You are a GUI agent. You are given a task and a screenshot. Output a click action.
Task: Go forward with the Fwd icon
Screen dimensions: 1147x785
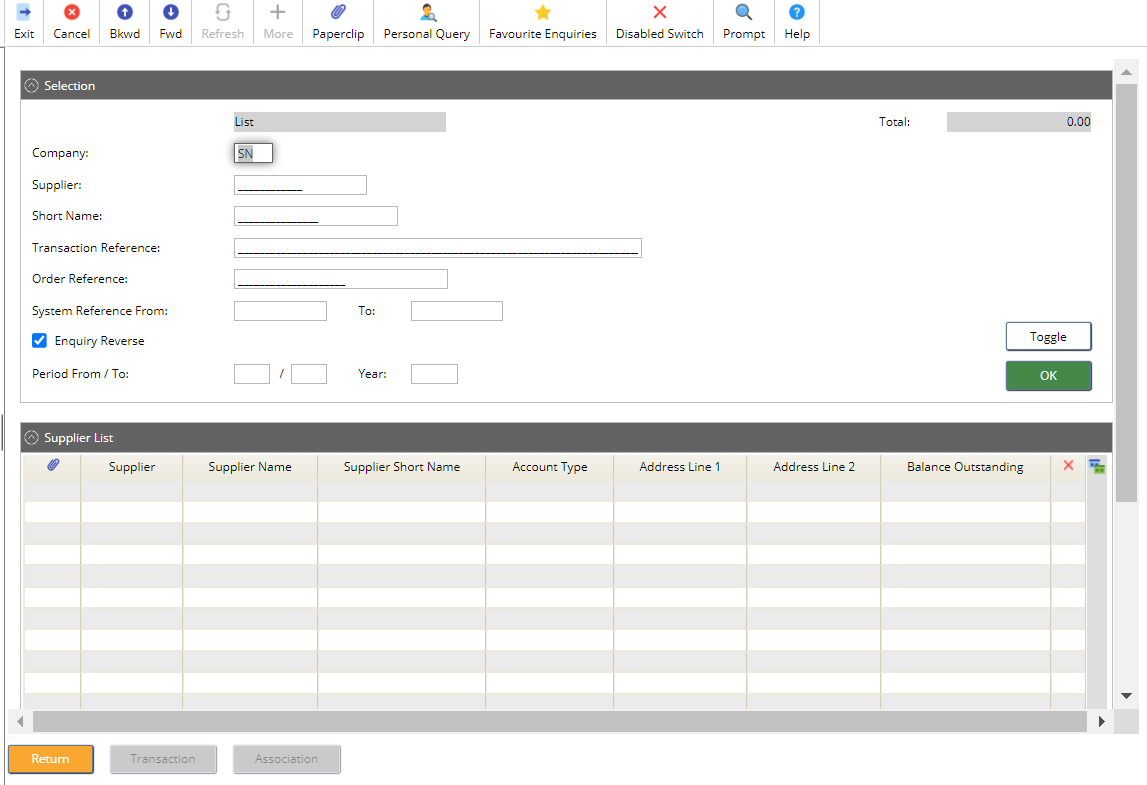[x=170, y=12]
